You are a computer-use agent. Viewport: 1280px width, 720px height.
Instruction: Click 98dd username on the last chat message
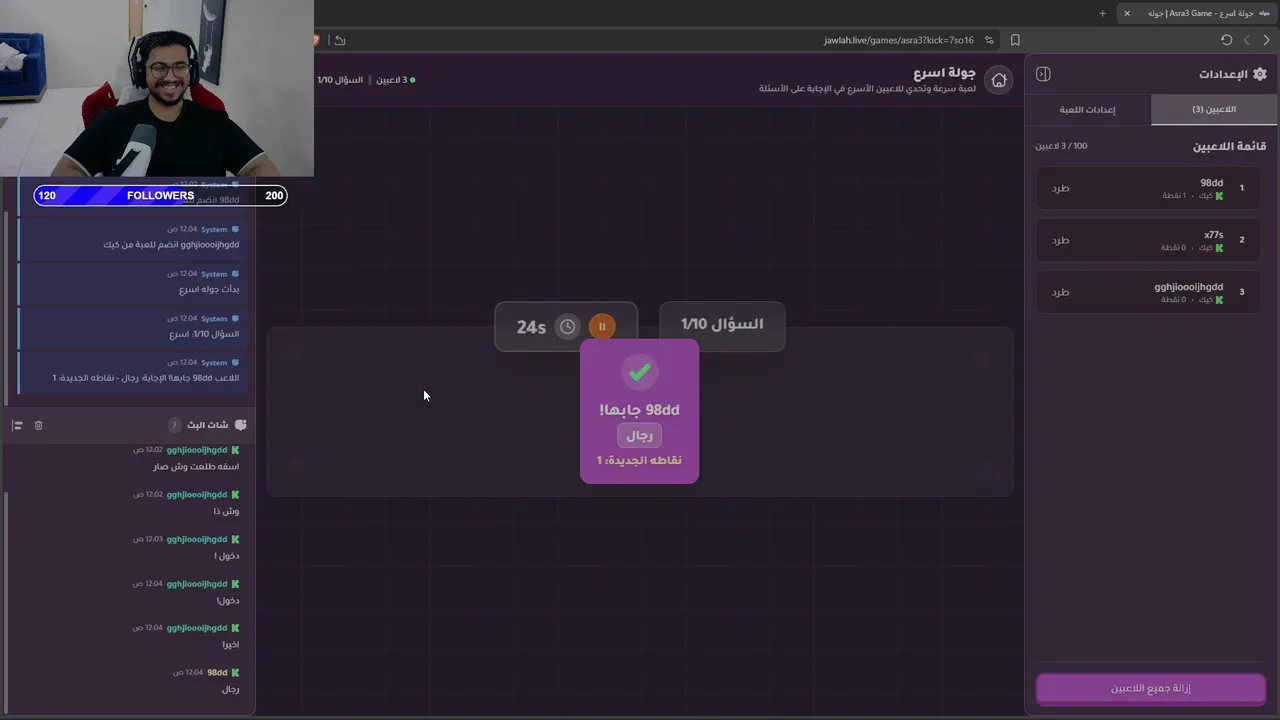pos(217,673)
